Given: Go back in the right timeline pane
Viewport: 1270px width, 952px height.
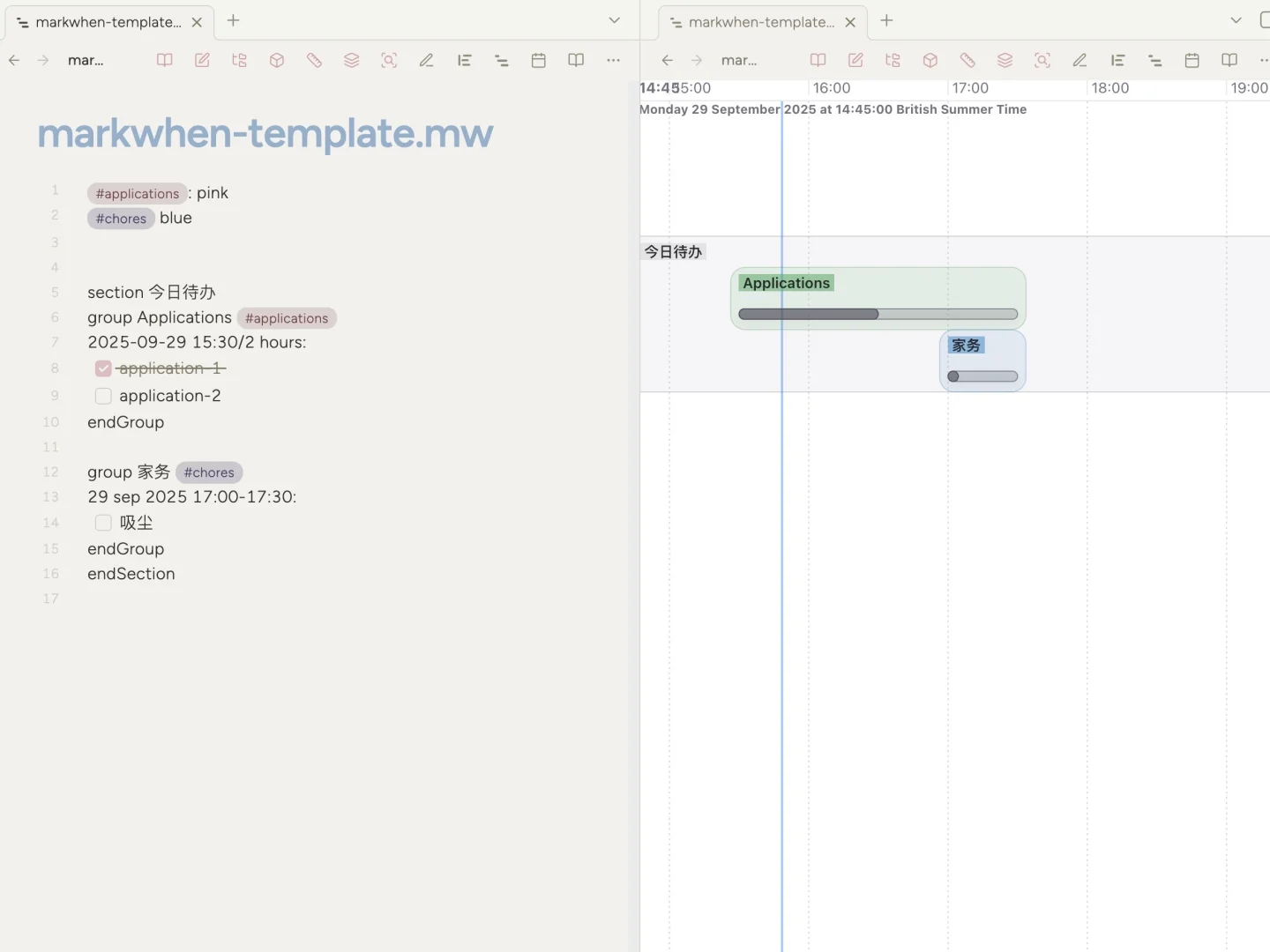Looking at the screenshot, I should (x=668, y=60).
